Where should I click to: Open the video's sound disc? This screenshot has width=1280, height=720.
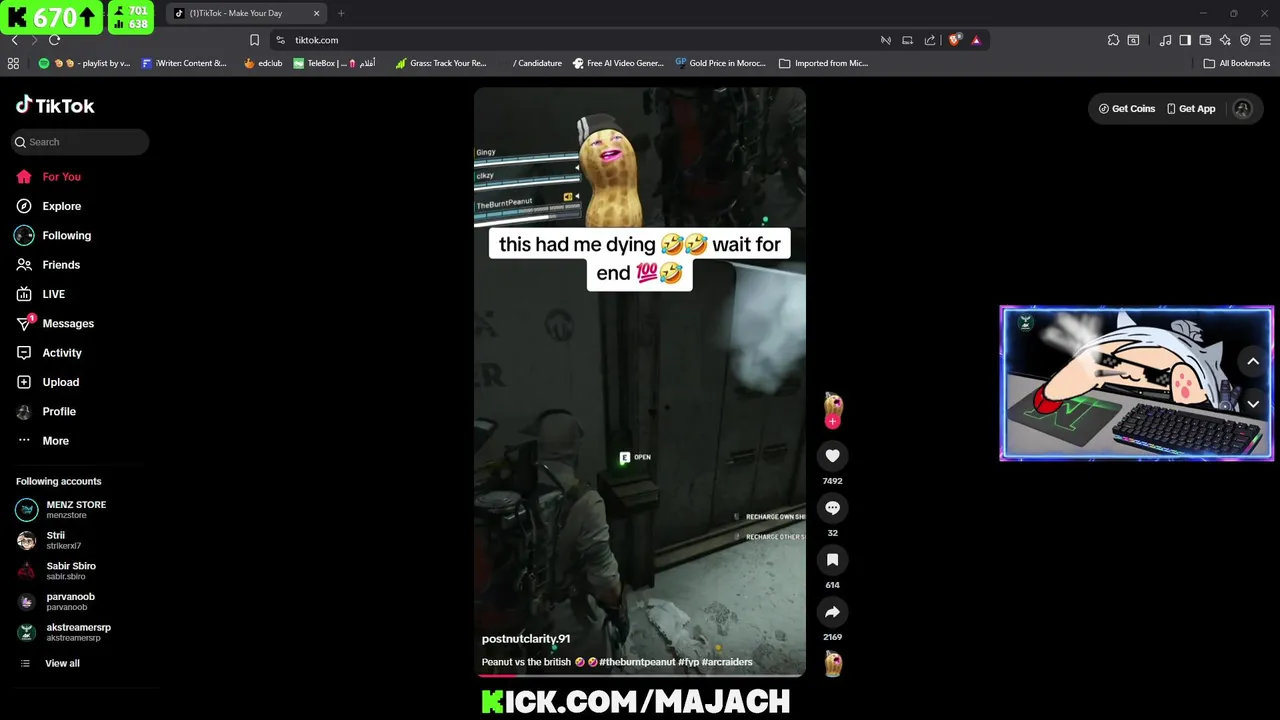[x=832, y=663]
